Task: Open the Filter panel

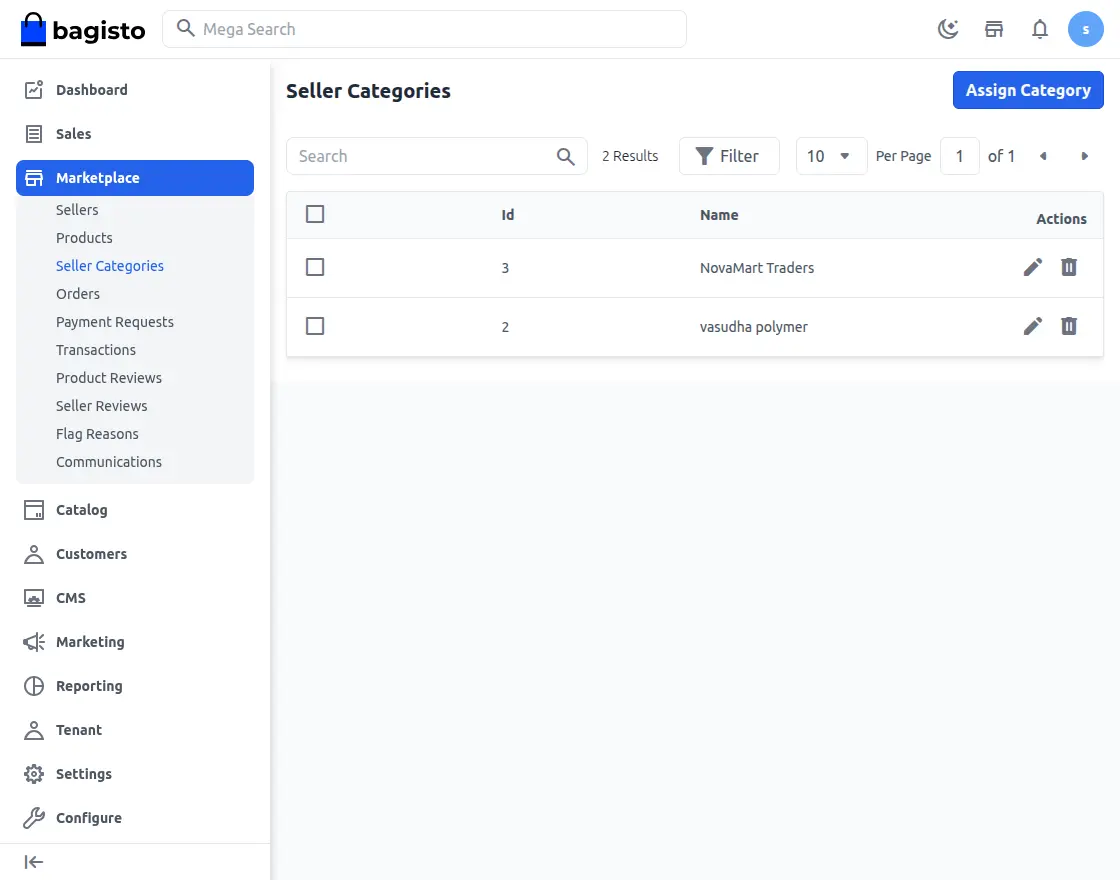Action: tap(728, 156)
